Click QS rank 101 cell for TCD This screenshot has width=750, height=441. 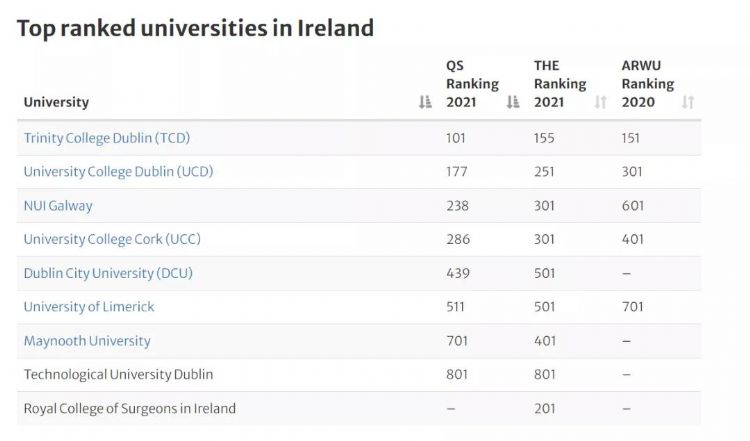(x=456, y=137)
